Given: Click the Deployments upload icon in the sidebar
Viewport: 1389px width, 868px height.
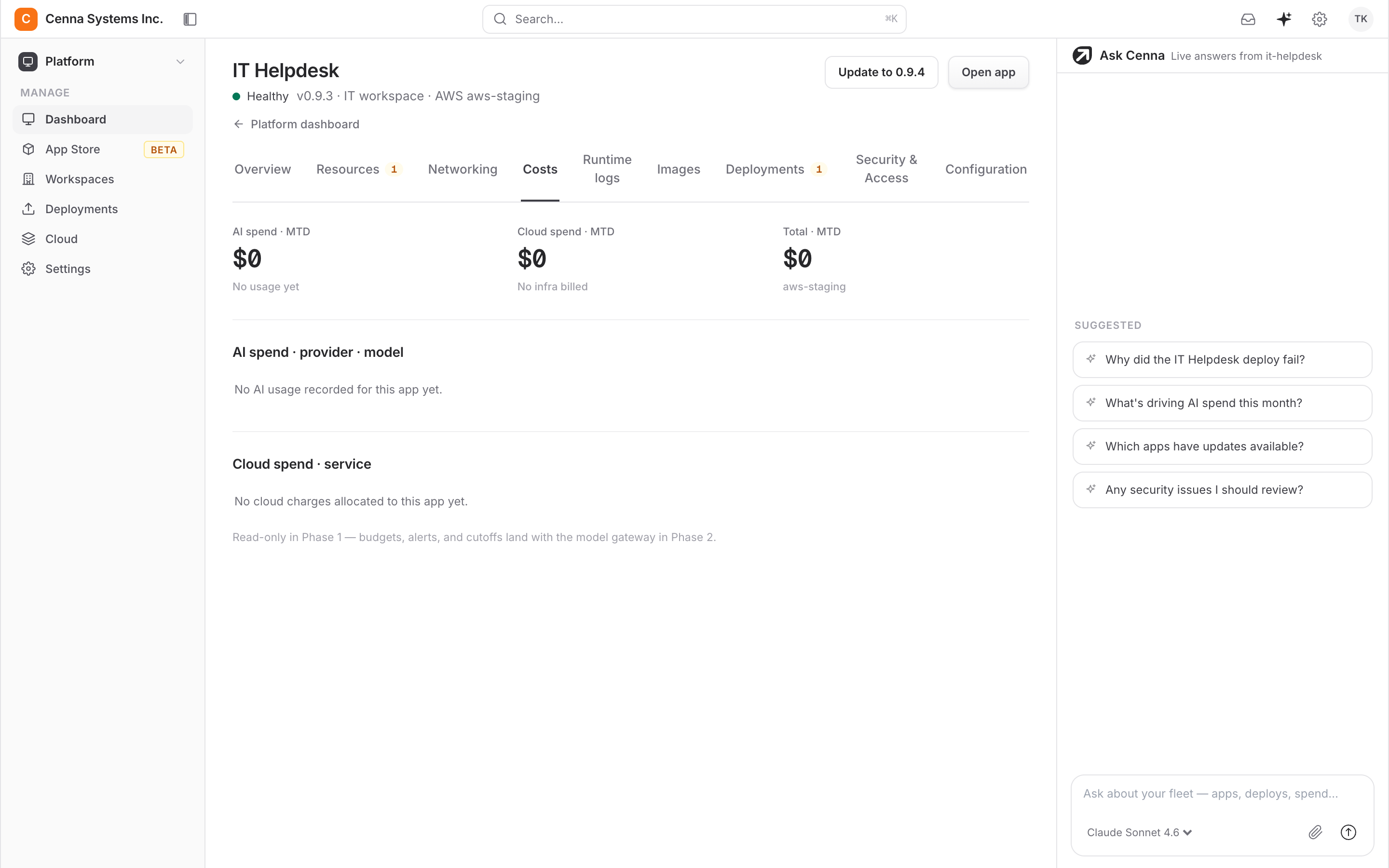Looking at the screenshot, I should point(29,209).
